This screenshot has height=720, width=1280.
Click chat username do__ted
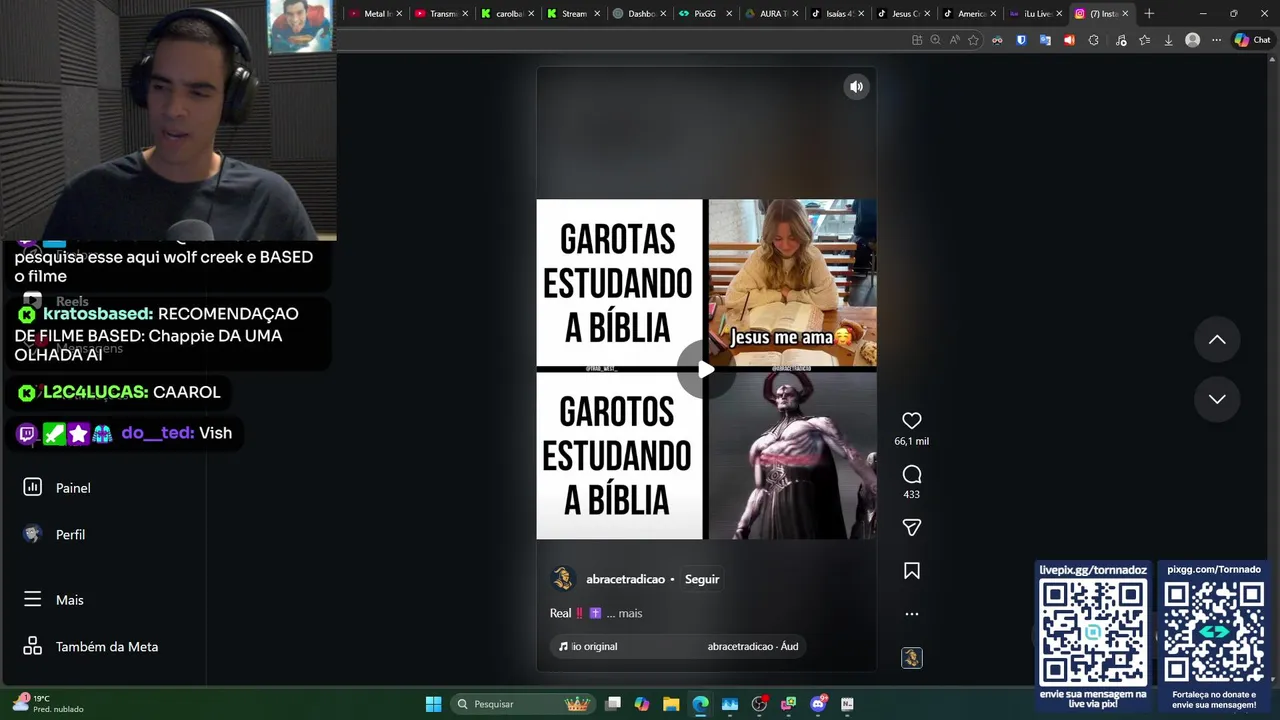point(157,433)
